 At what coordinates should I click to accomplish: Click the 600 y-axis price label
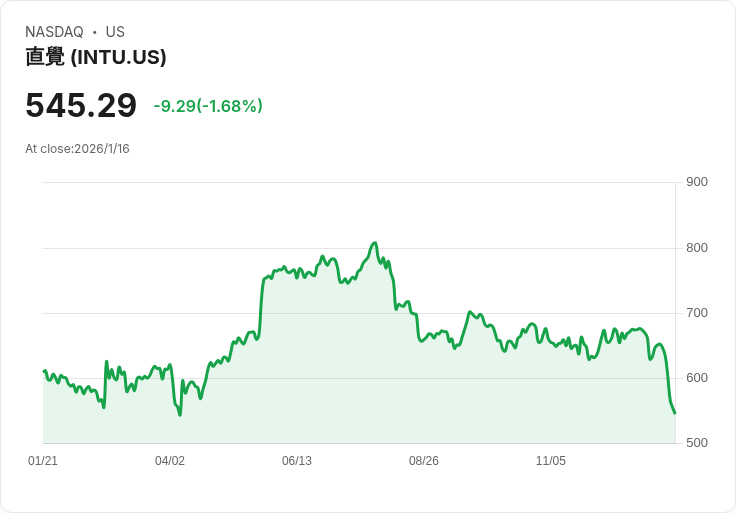click(697, 378)
